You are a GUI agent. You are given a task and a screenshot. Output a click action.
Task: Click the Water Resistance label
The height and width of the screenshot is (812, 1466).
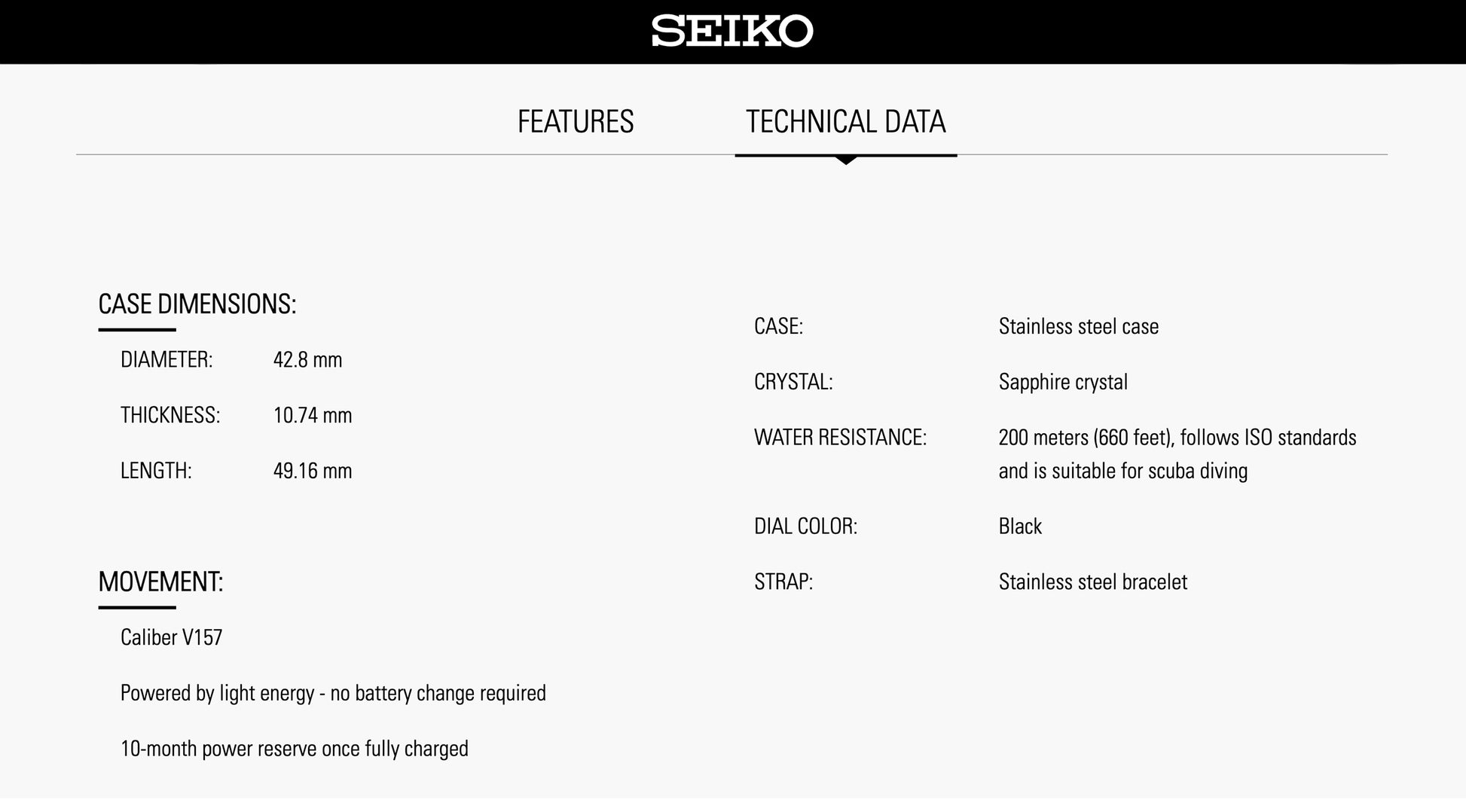(840, 438)
